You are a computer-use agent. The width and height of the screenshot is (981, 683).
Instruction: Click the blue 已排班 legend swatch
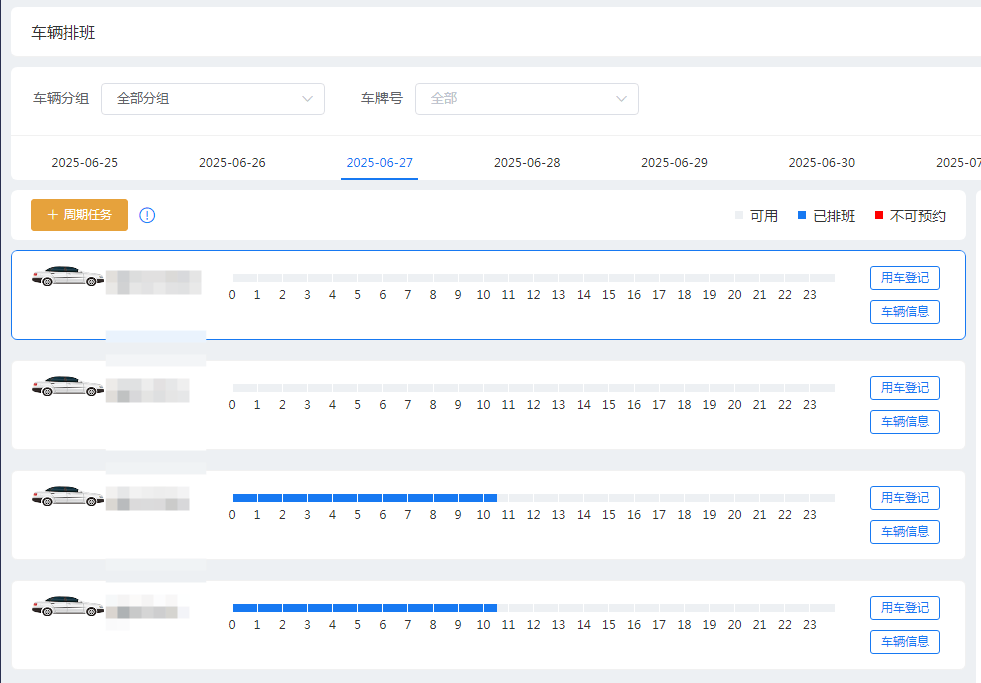802,215
